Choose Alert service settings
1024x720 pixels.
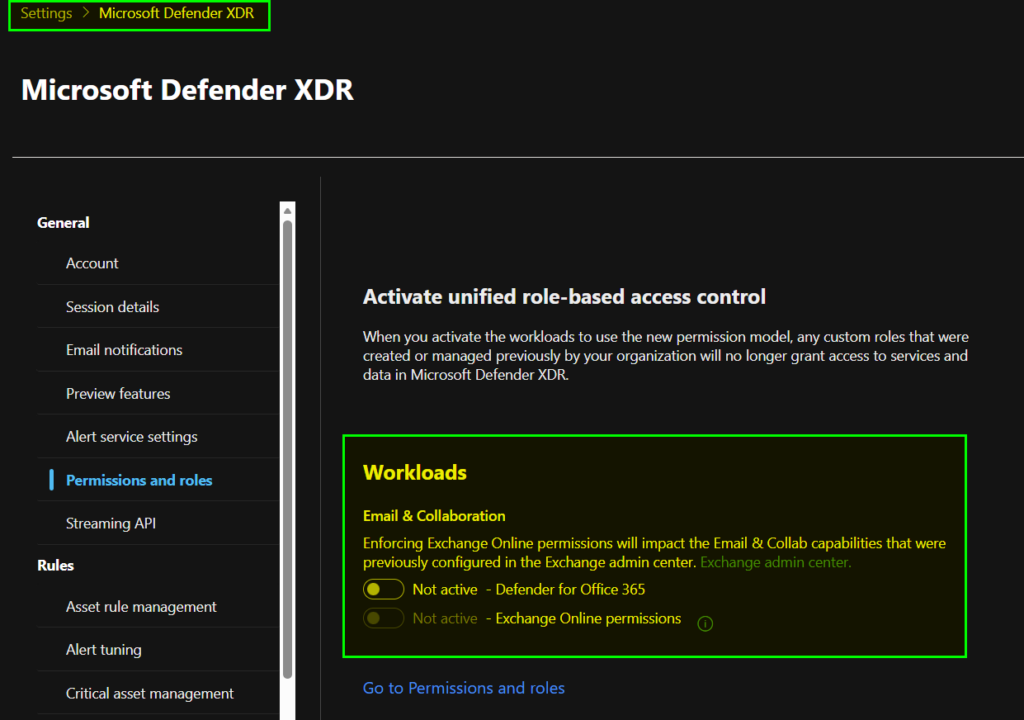[x=131, y=437]
